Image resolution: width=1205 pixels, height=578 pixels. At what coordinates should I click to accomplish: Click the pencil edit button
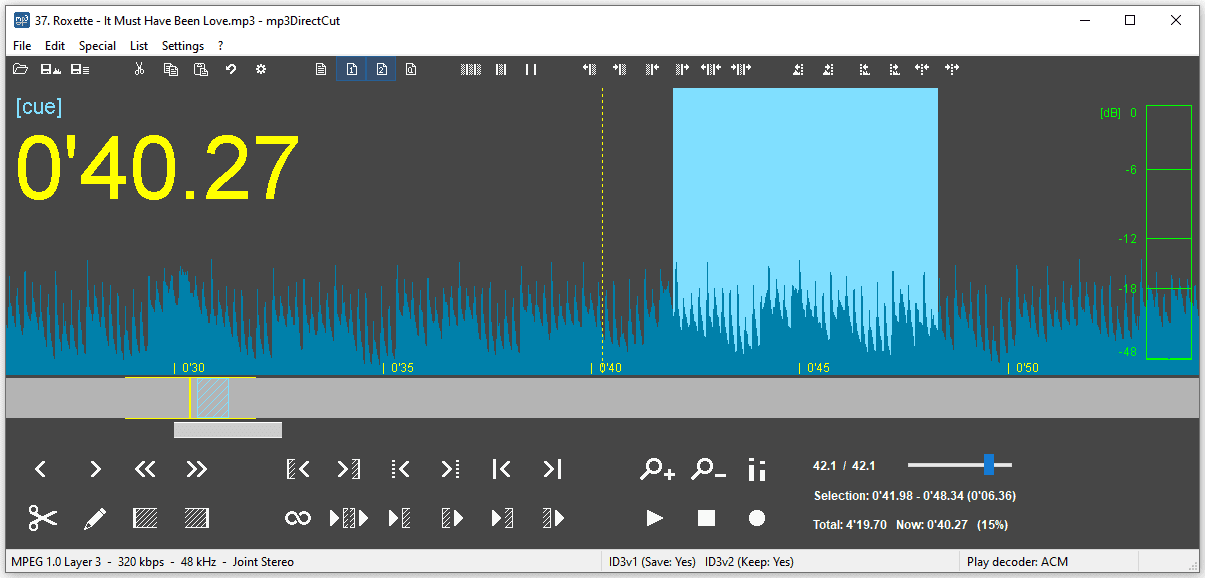click(95, 518)
